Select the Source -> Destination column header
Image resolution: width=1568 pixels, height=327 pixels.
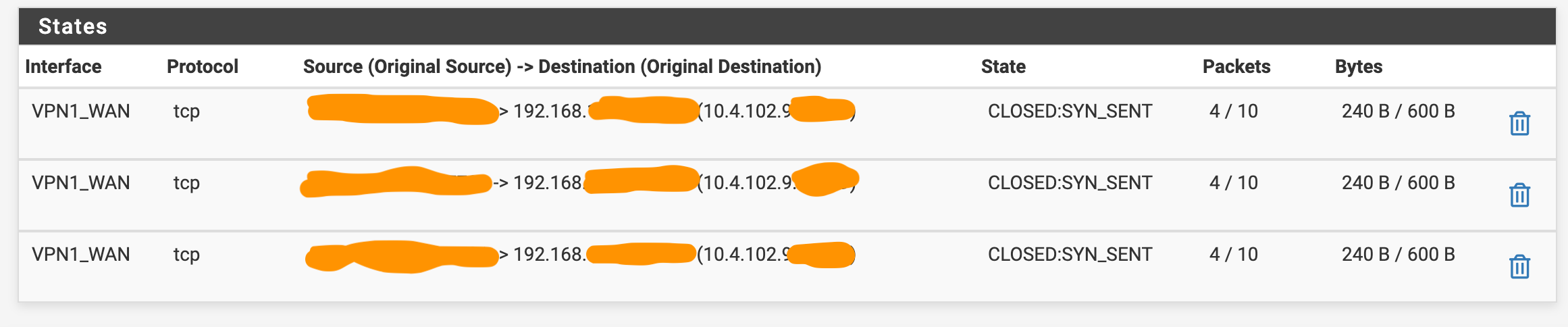562,66
